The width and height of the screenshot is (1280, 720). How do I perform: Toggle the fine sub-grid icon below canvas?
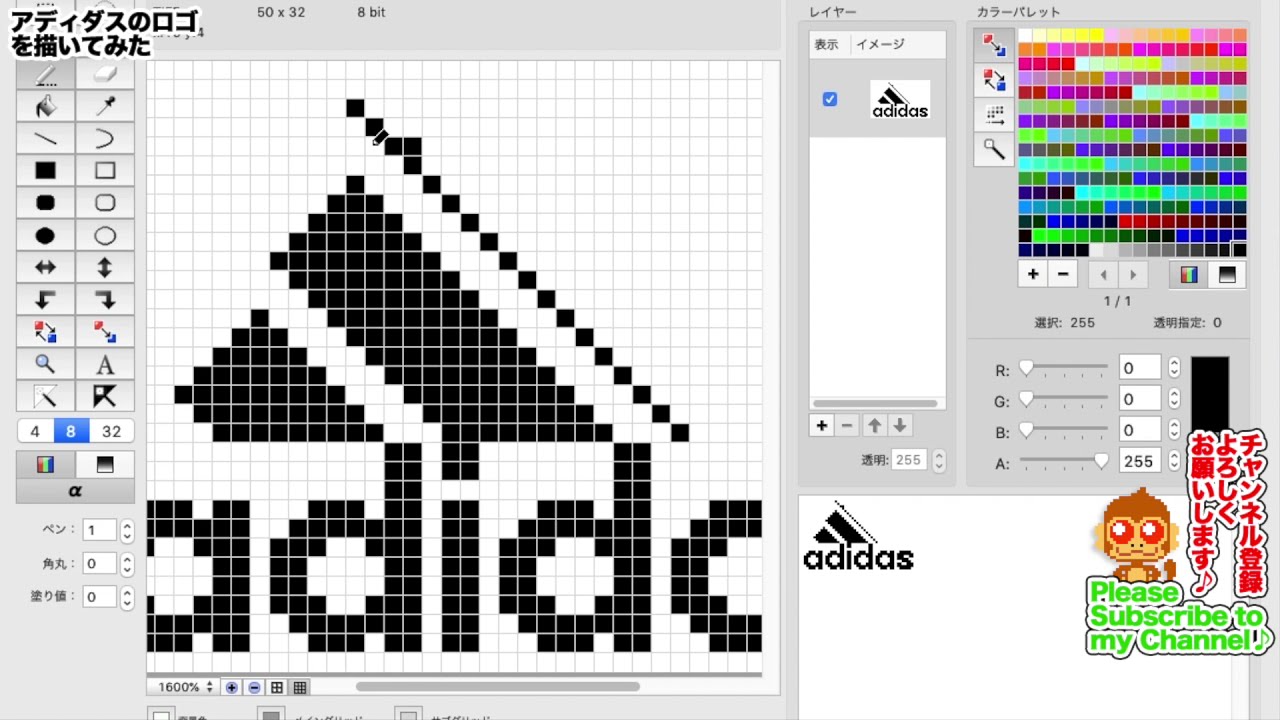point(299,687)
